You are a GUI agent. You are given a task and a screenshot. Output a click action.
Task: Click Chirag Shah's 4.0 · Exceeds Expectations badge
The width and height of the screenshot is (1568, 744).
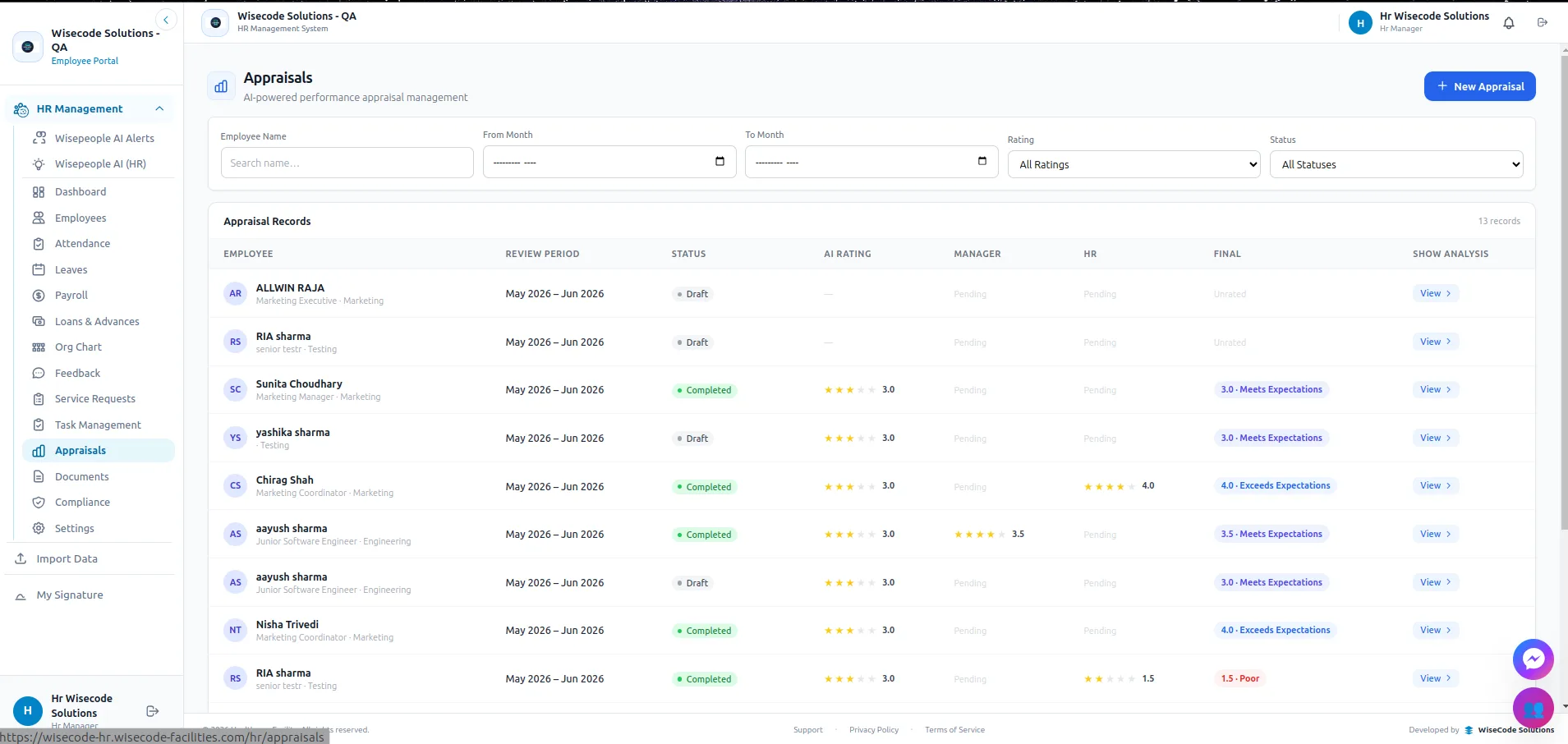1275,485
